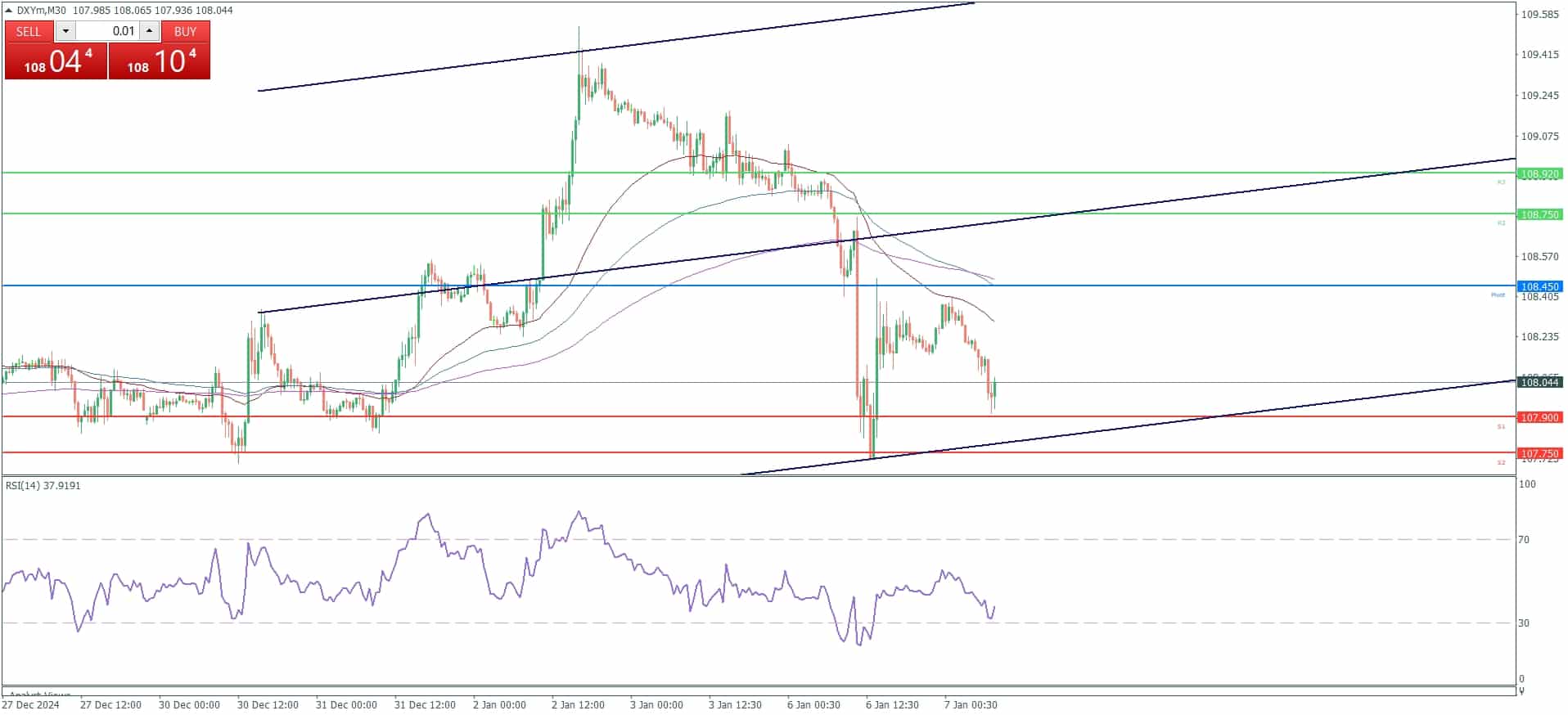Select the blue 108.450 pivot price label
Screen dimensions: 1568x715
click(x=1539, y=286)
